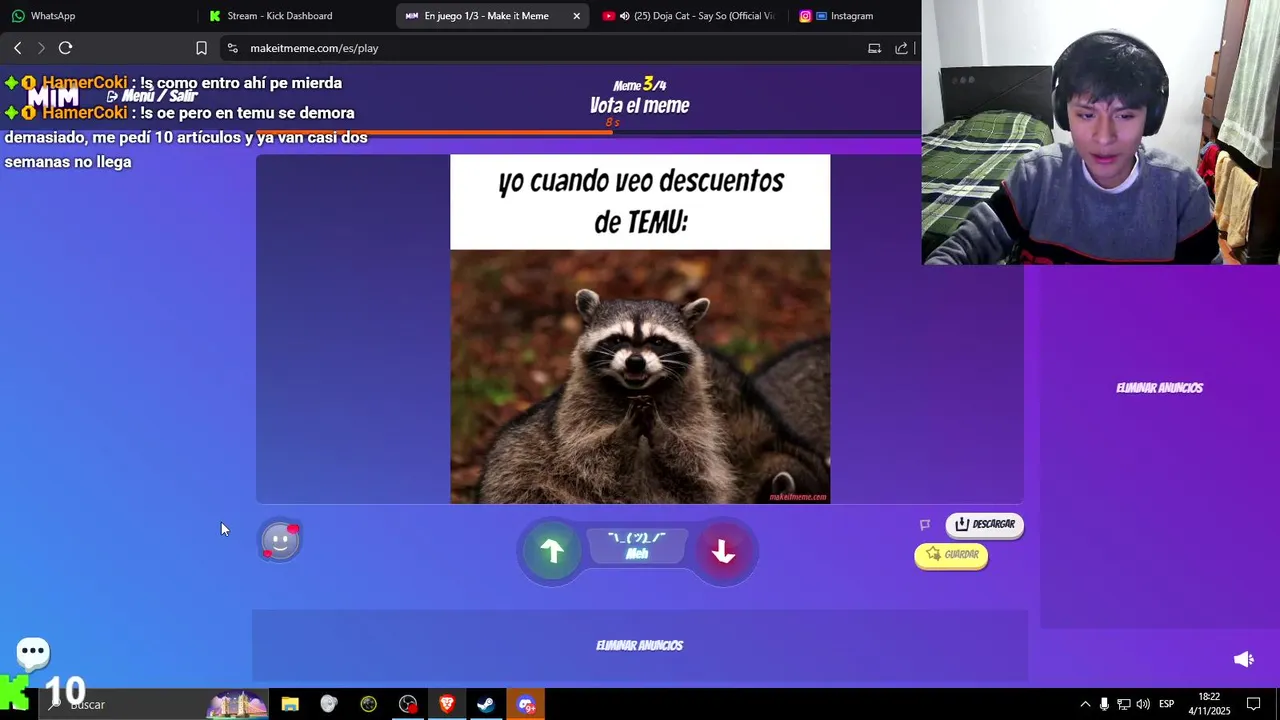Toggle game sound megaphone icon
1280x720 pixels.
[1244, 659]
